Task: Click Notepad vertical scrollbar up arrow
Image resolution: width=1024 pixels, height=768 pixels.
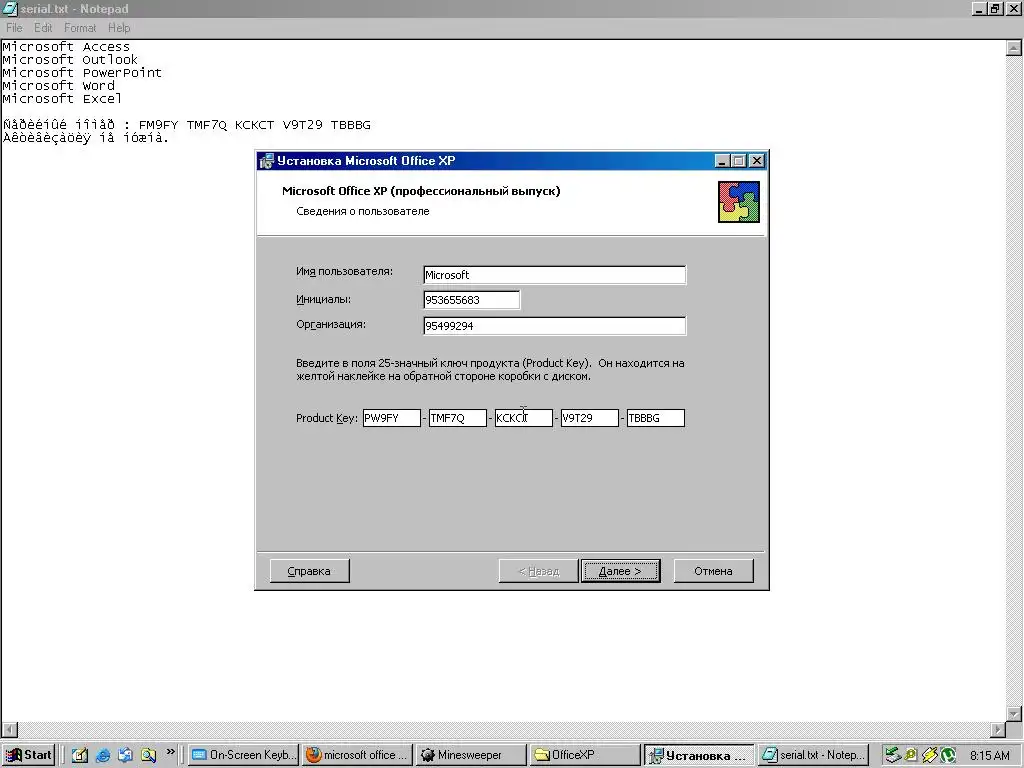Action: (x=1014, y=48)
